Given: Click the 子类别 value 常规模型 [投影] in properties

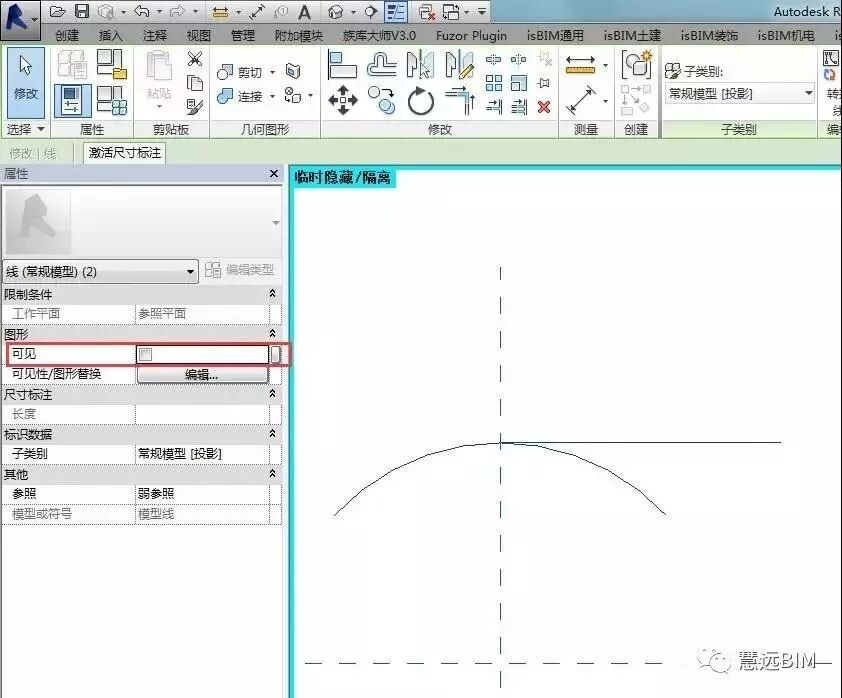Looking at the screenshot, I should click(202, 454).
